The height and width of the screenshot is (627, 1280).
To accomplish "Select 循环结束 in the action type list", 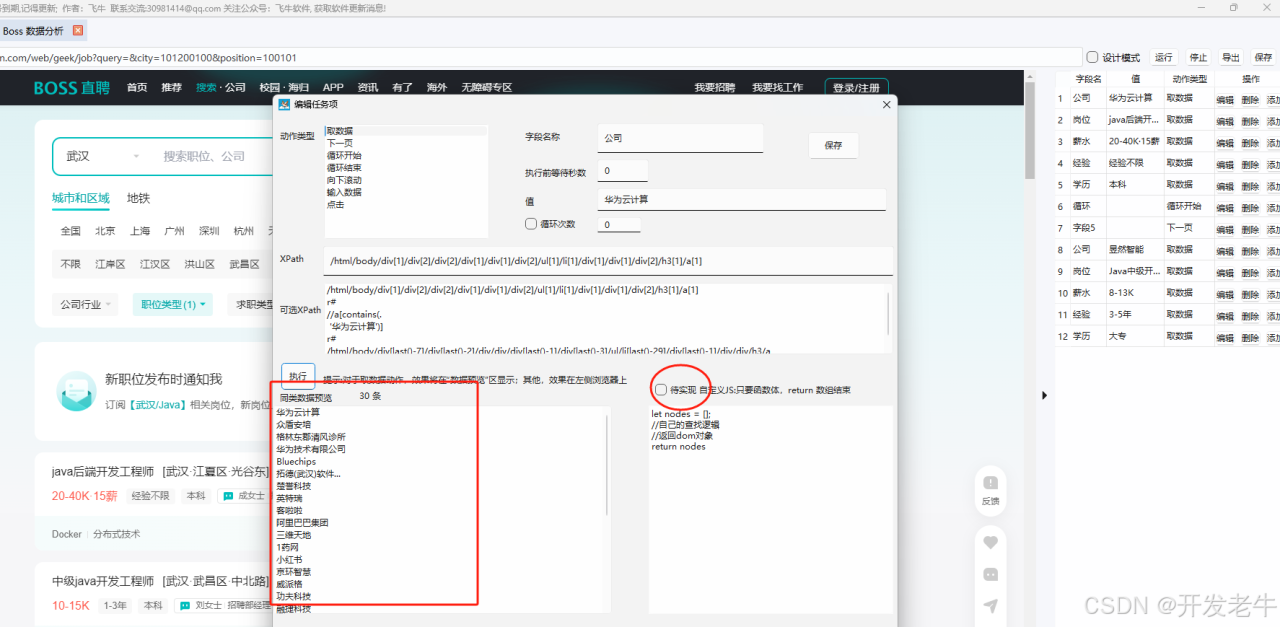I will tap(405, 168).
